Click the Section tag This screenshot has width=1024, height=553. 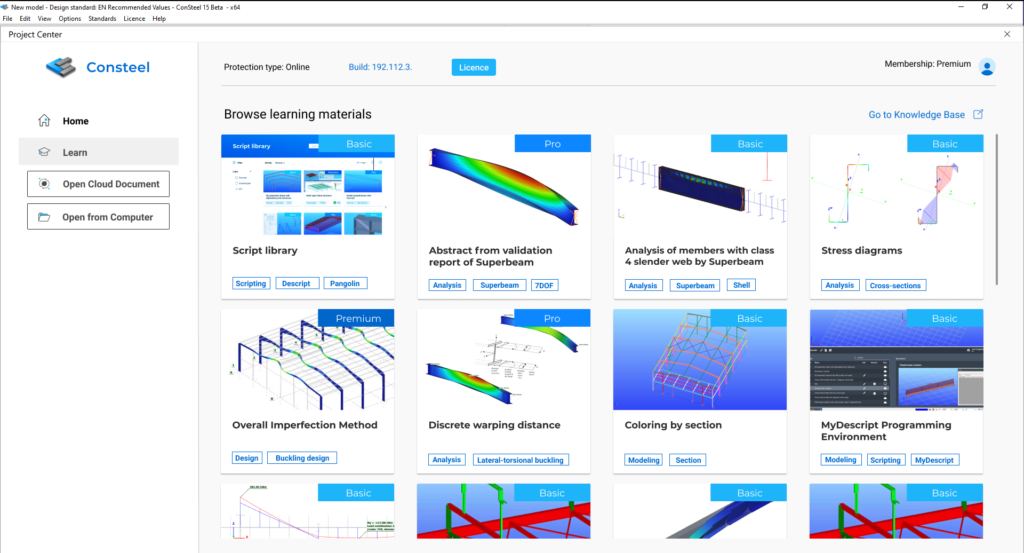pos(688,460)
